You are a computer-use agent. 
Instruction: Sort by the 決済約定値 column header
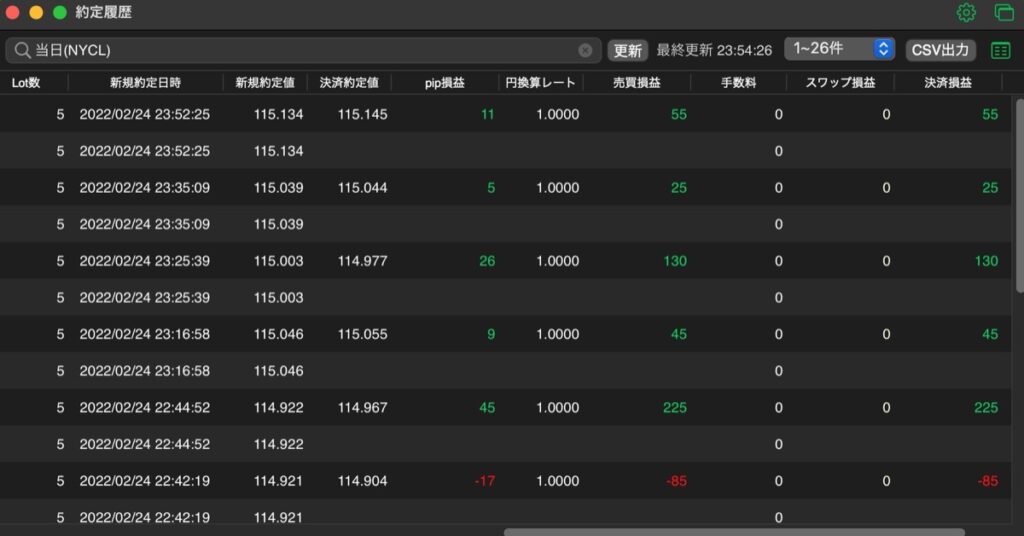[349, 83]
